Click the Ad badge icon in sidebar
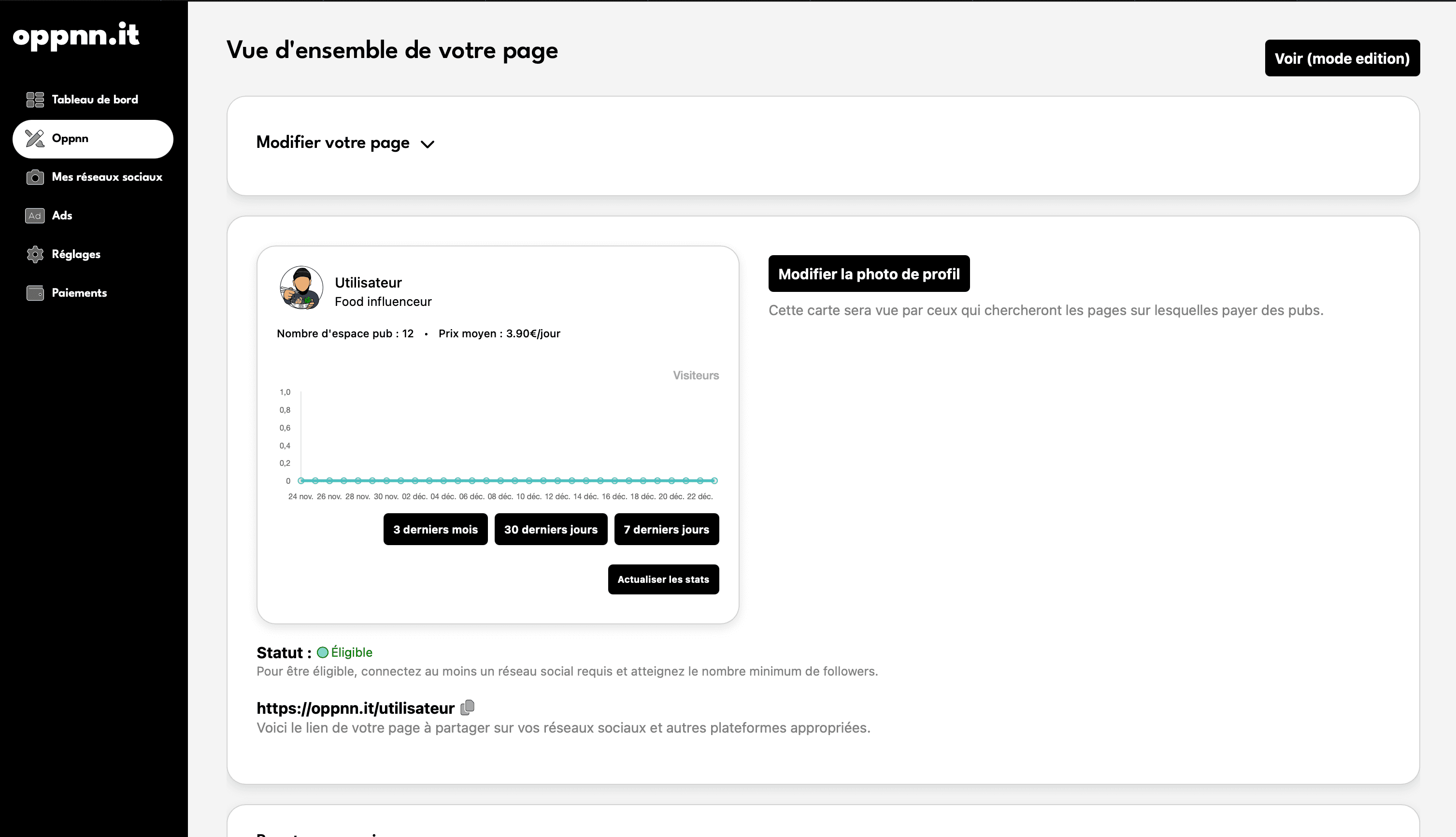Viewport: 1456px width, 837px height. 35,216
